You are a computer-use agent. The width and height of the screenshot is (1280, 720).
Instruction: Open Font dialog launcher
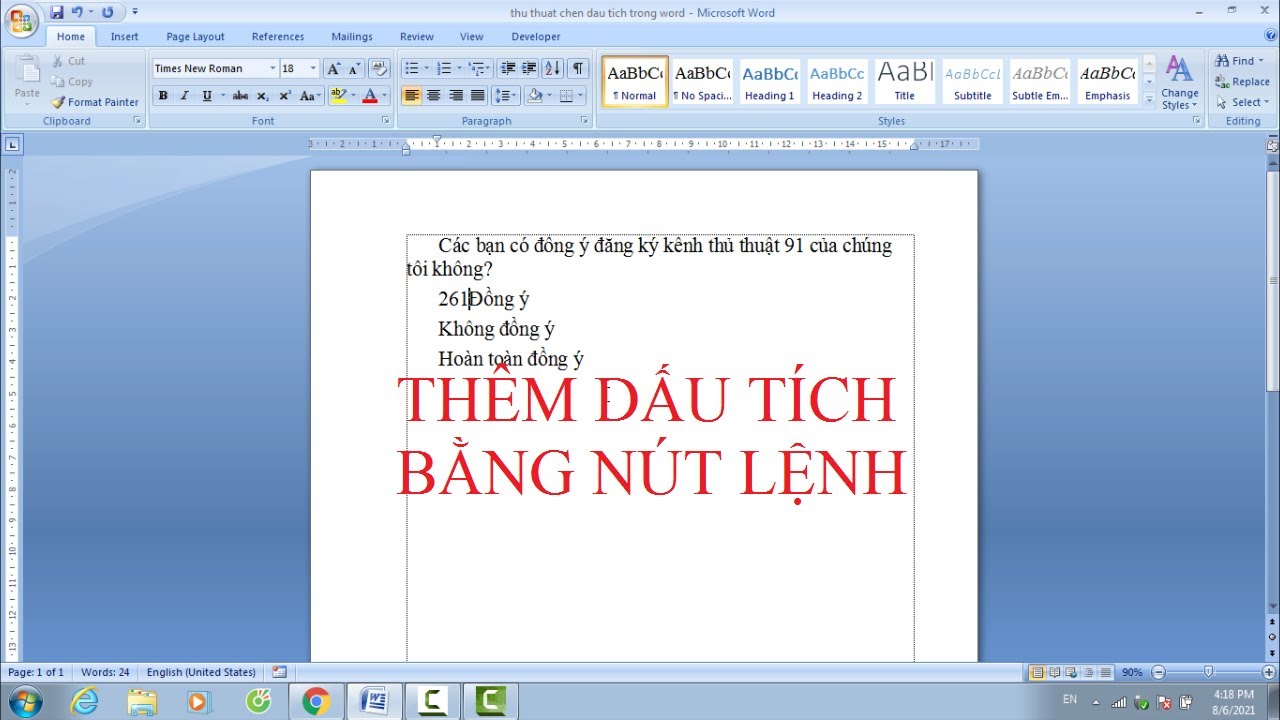[386, 121]
